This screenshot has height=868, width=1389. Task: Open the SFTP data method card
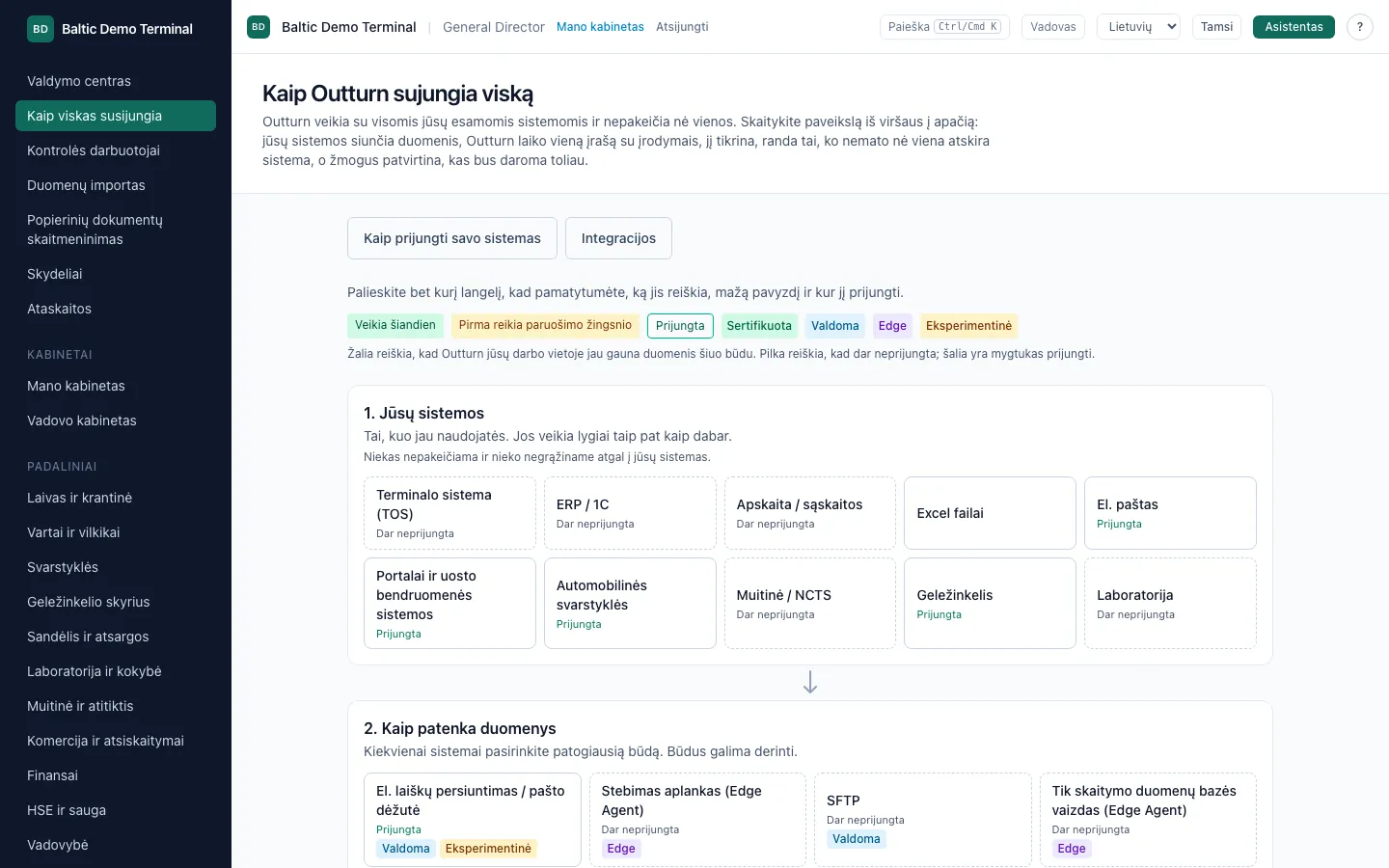pos(923,820)
